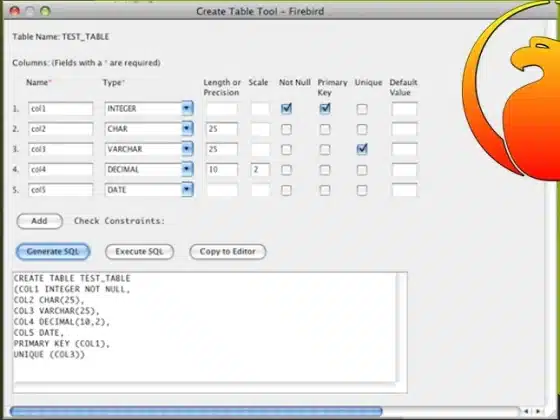Click the col1 name field
Image resolution: width=560 pixels, height=420 pixels.
pos(60,109)
